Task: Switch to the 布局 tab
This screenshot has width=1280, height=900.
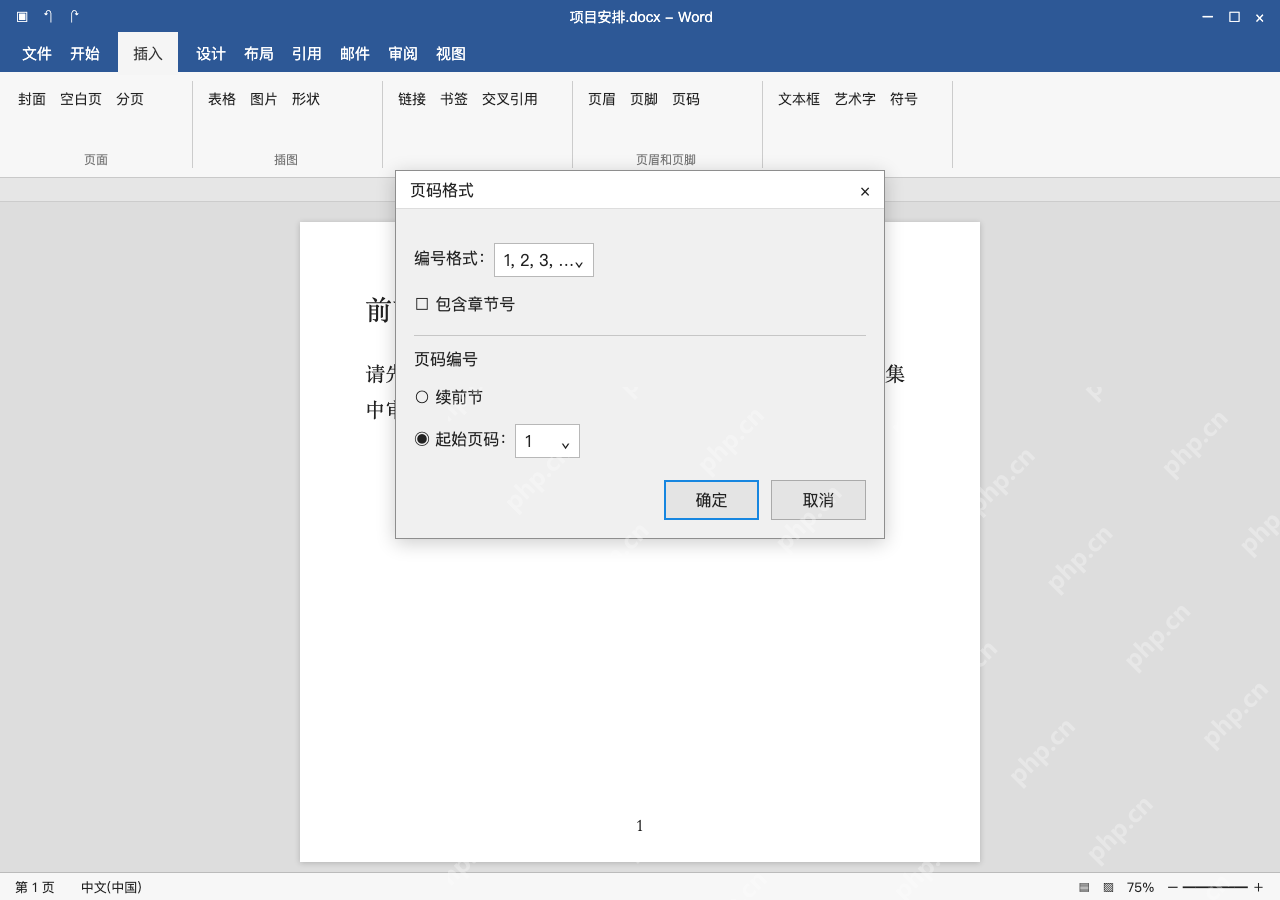Action: point(259,54)
